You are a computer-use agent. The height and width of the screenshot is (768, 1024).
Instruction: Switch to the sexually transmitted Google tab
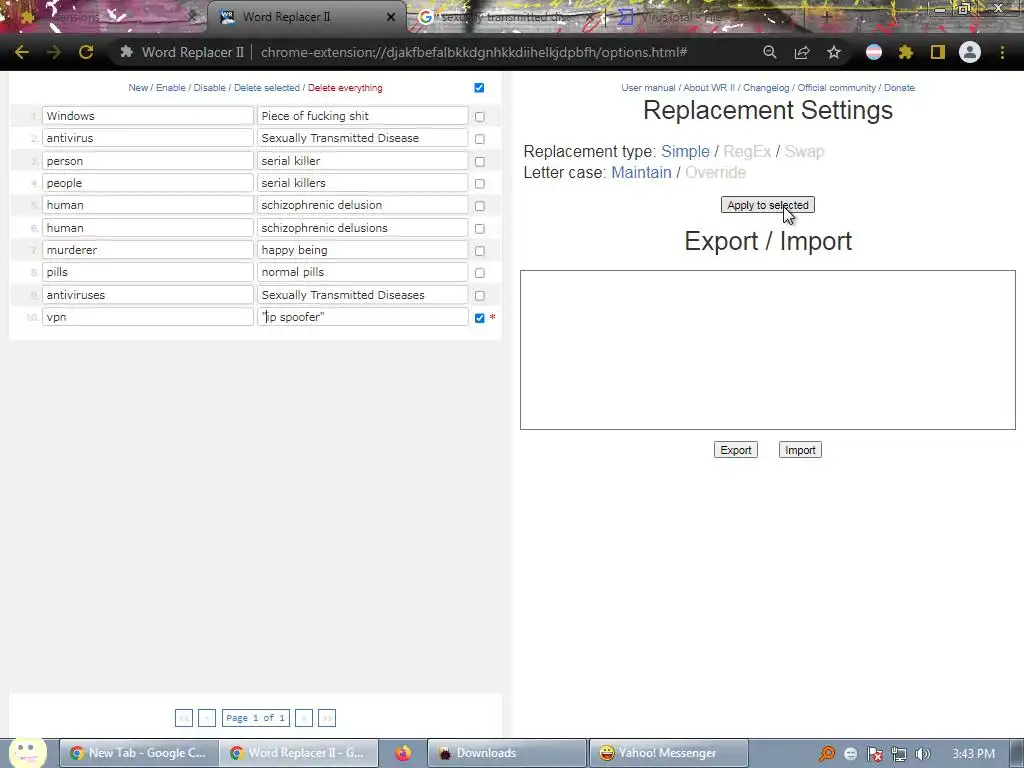(503, 17)
